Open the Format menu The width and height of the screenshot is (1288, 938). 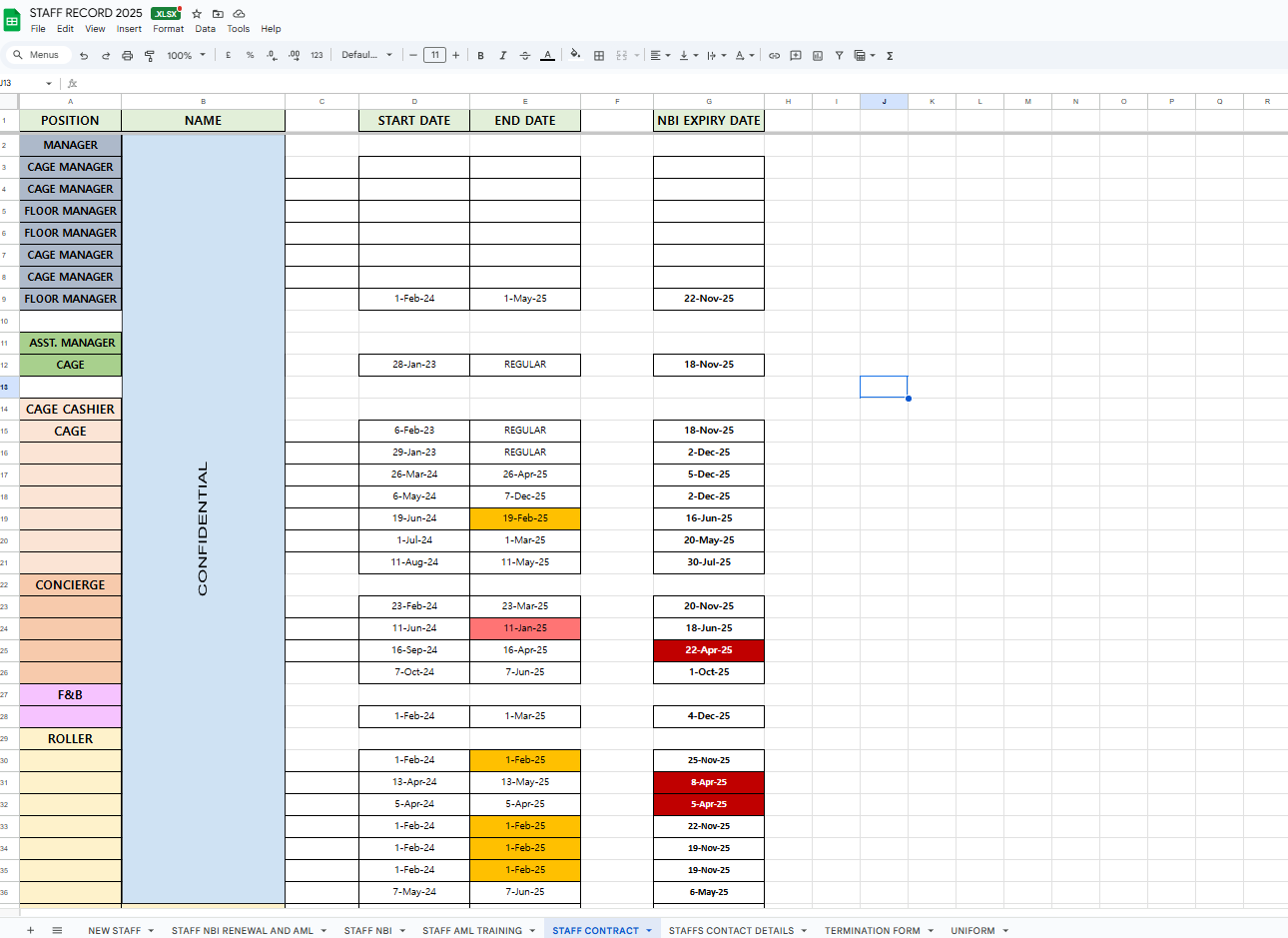168,29
